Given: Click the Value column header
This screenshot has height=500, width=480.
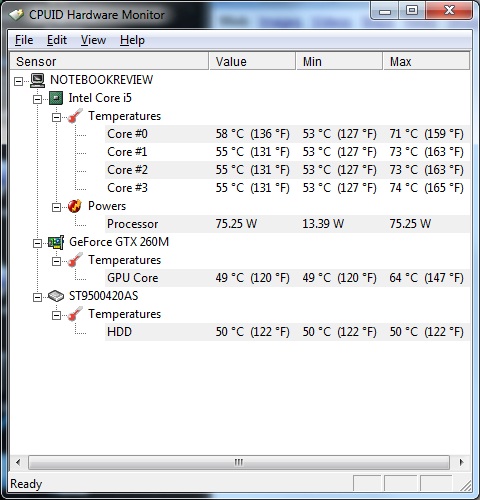Looking at the screenshot, I should [x=252, y=61].
